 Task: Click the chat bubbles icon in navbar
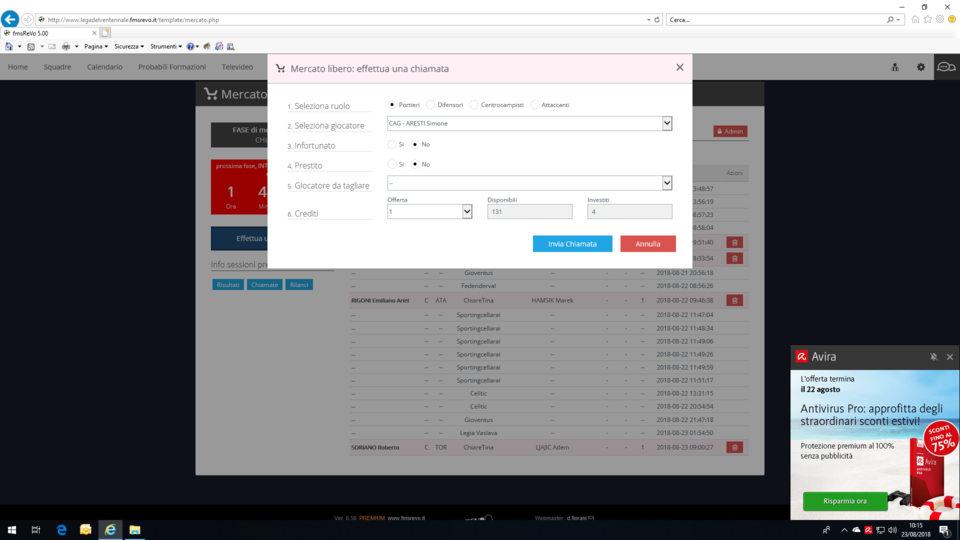tap(945, 67)
